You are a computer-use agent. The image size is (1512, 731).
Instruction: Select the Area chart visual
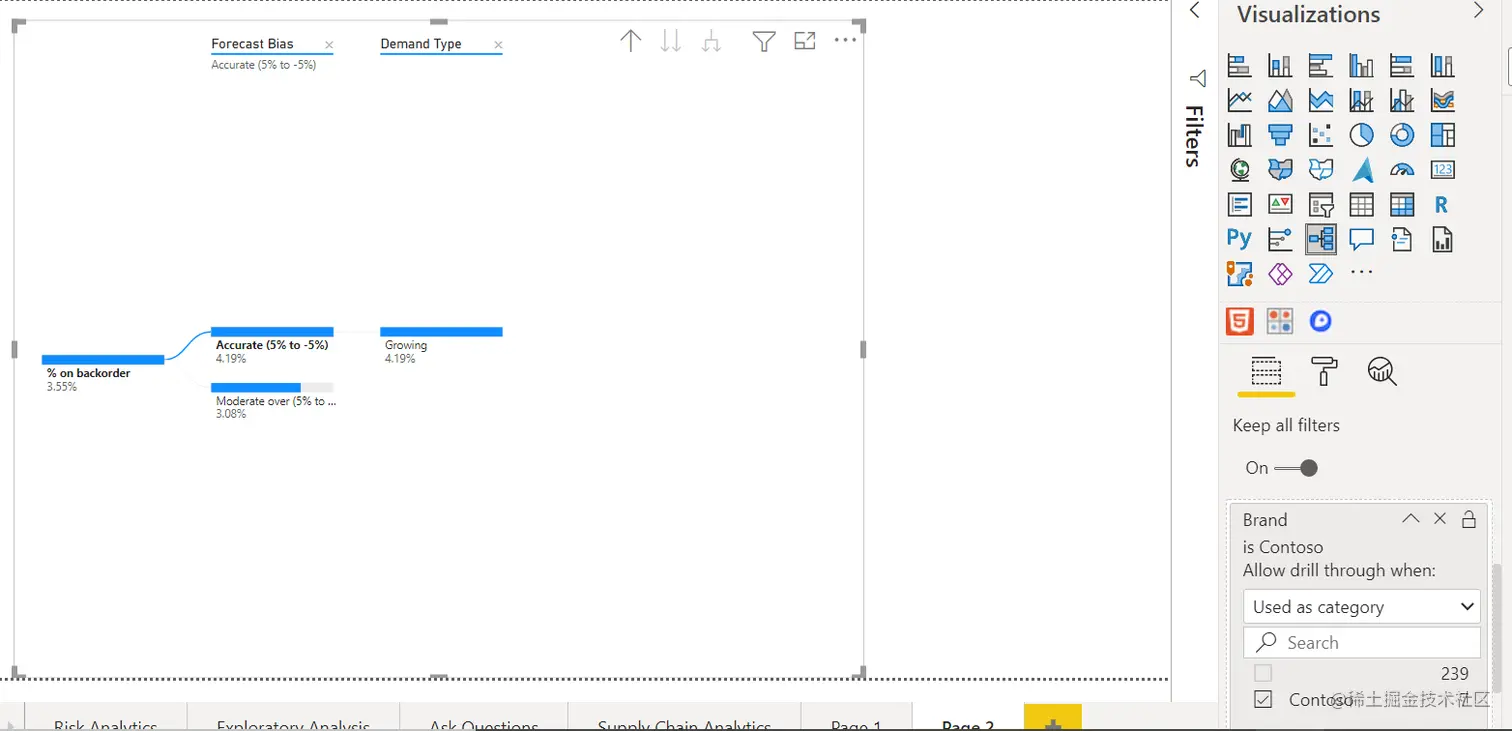click(x=1280, y=100)
